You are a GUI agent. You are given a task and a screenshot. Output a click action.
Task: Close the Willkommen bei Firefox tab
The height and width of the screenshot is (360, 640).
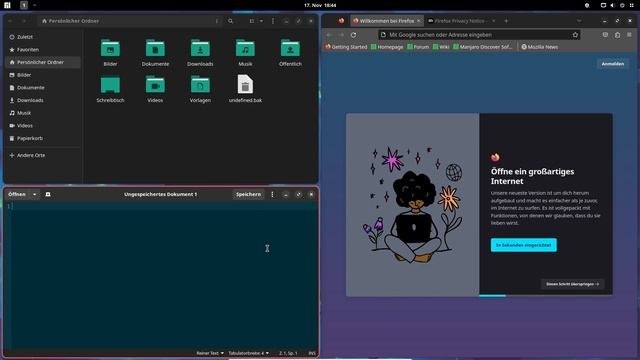(x=418, y=21)
